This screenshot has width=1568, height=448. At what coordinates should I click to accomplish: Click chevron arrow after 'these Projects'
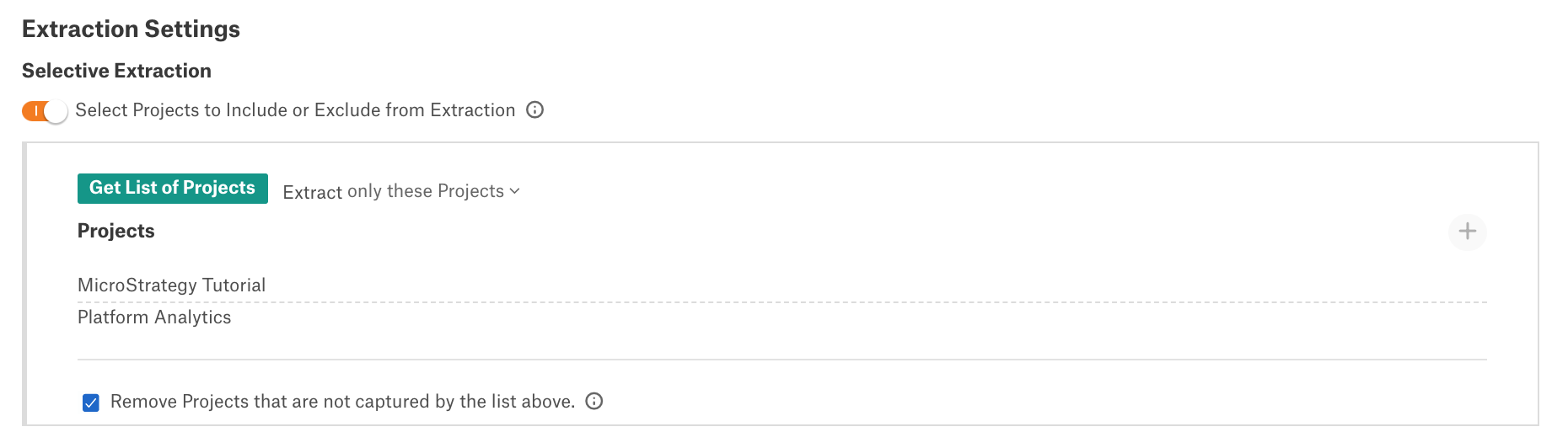515,192
